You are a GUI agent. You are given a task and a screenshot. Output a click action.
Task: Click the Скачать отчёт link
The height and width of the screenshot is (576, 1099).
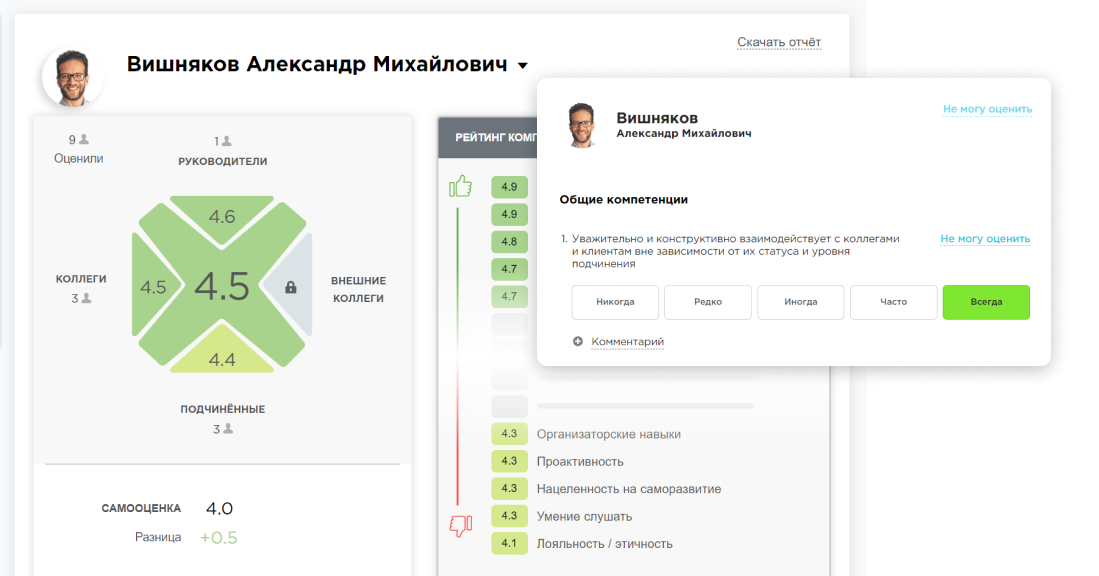tap(779, 42)
